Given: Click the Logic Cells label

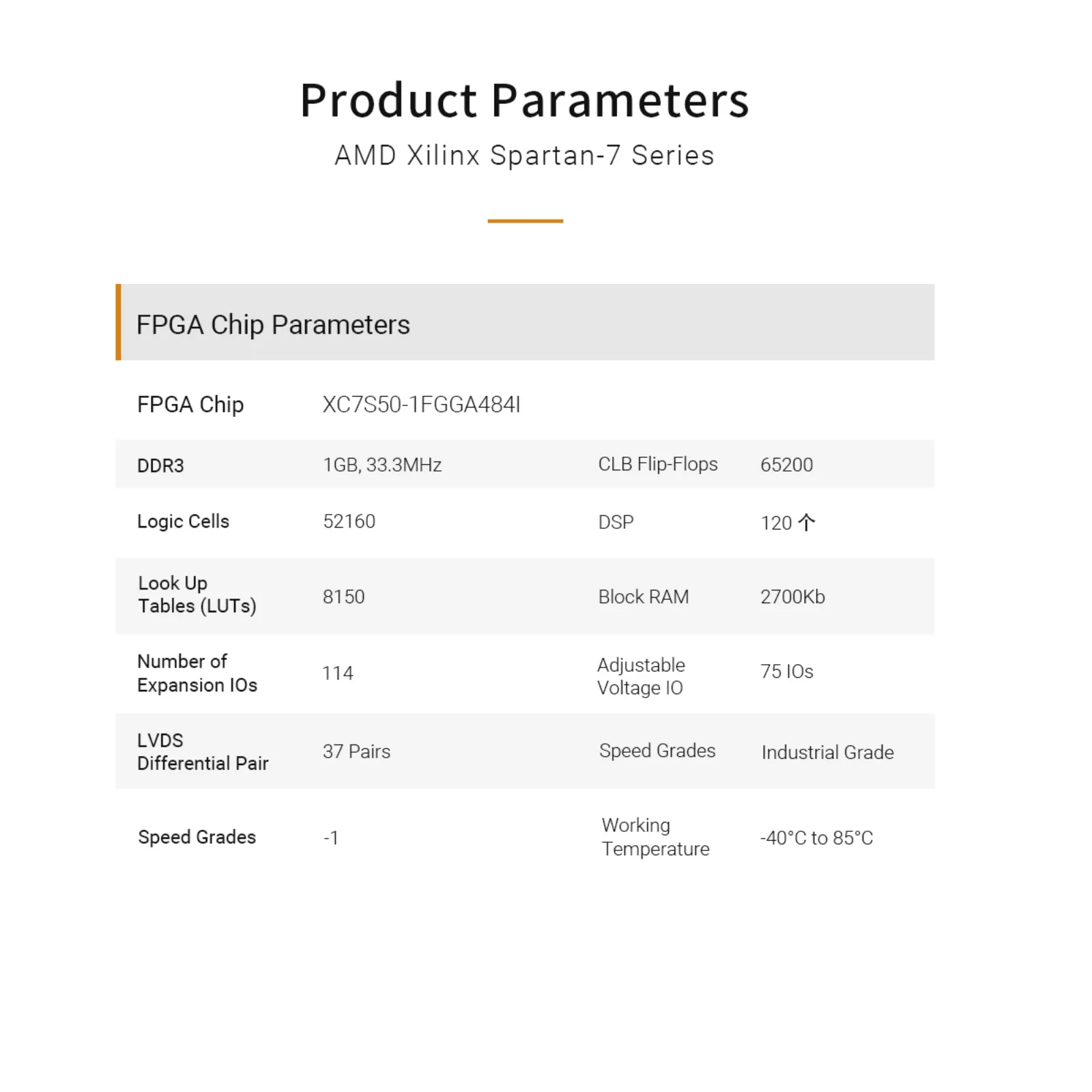Looking at the screenshot, I should 183,521.
